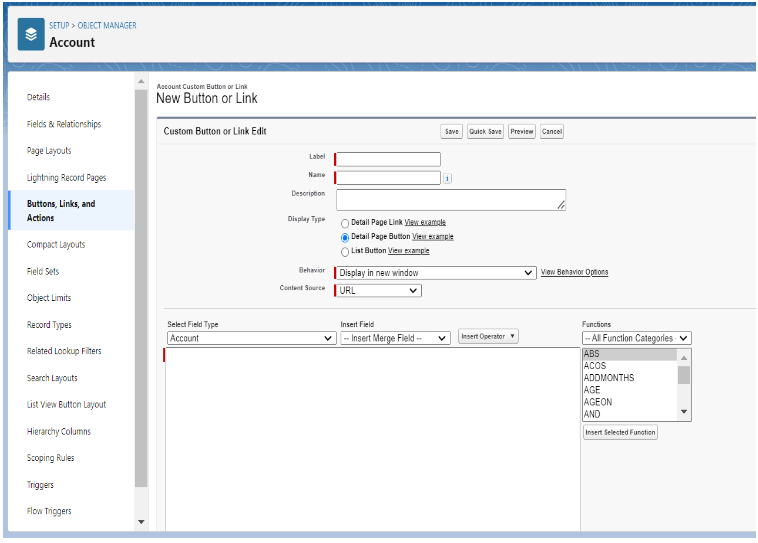The image size is (758, 543).
Task: Open the Behavior dropdown
Action: (x=436, y=273)
